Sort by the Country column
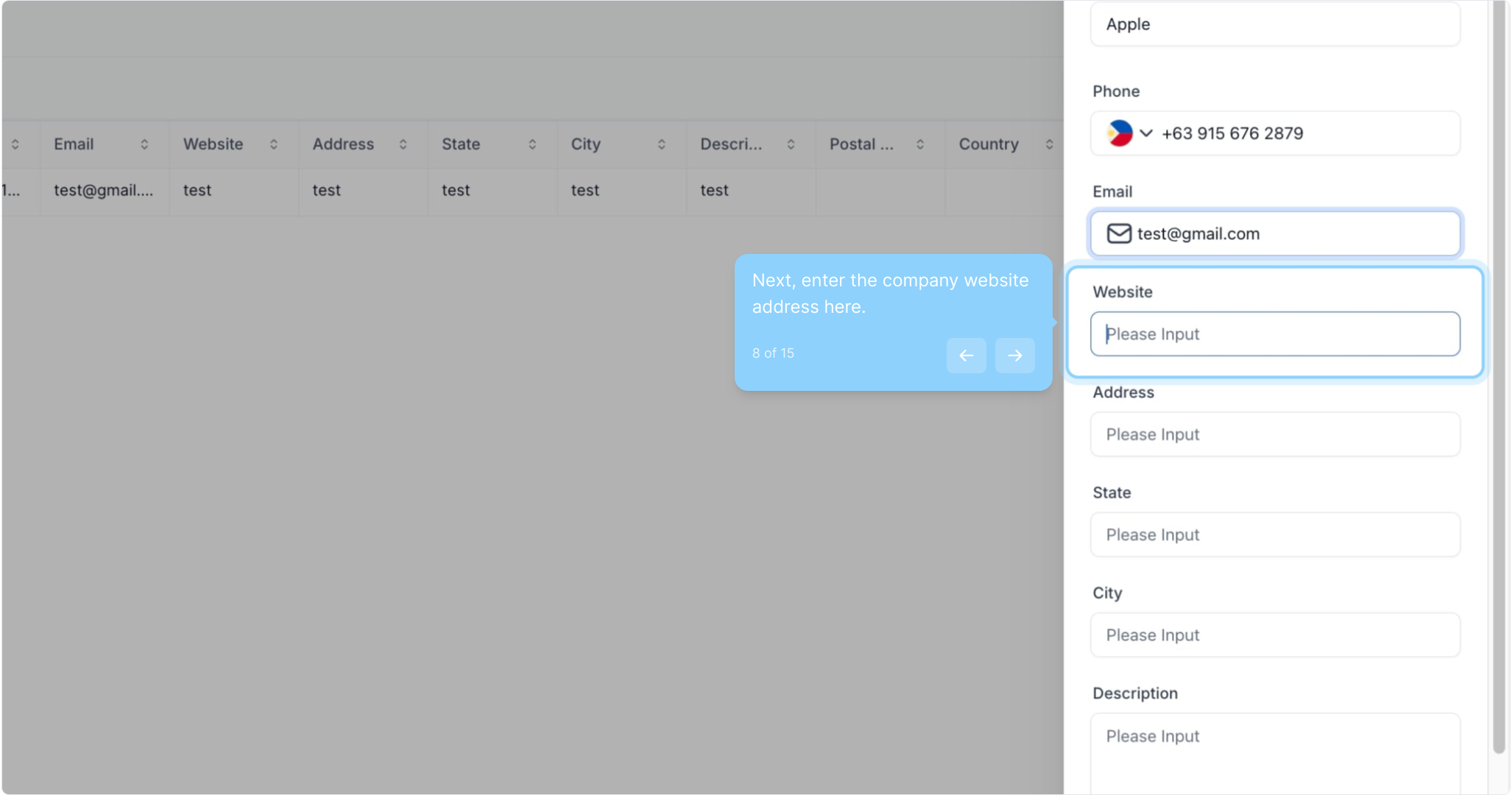The image size is (1512, 795). (1049, 144)
